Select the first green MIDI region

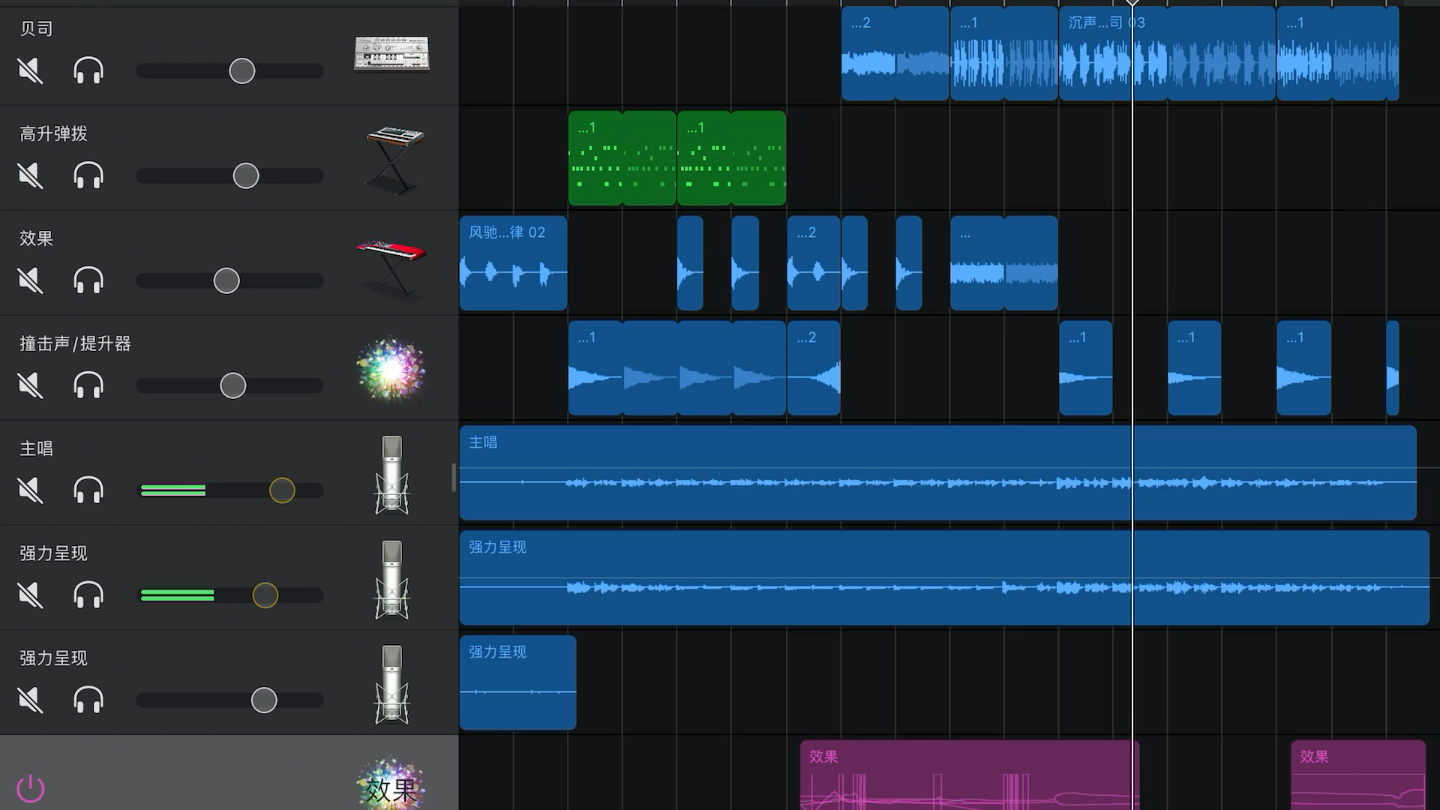click(622, 158)
